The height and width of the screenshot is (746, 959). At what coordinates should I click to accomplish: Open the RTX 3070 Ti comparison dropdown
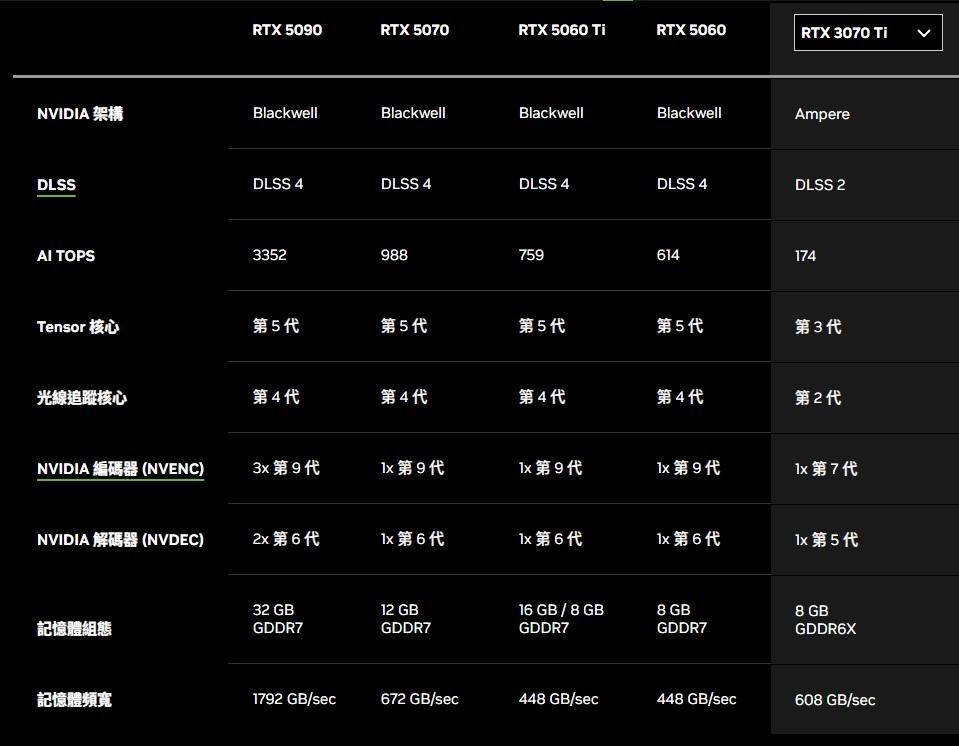pyautogui.click(x=867, y=32)
